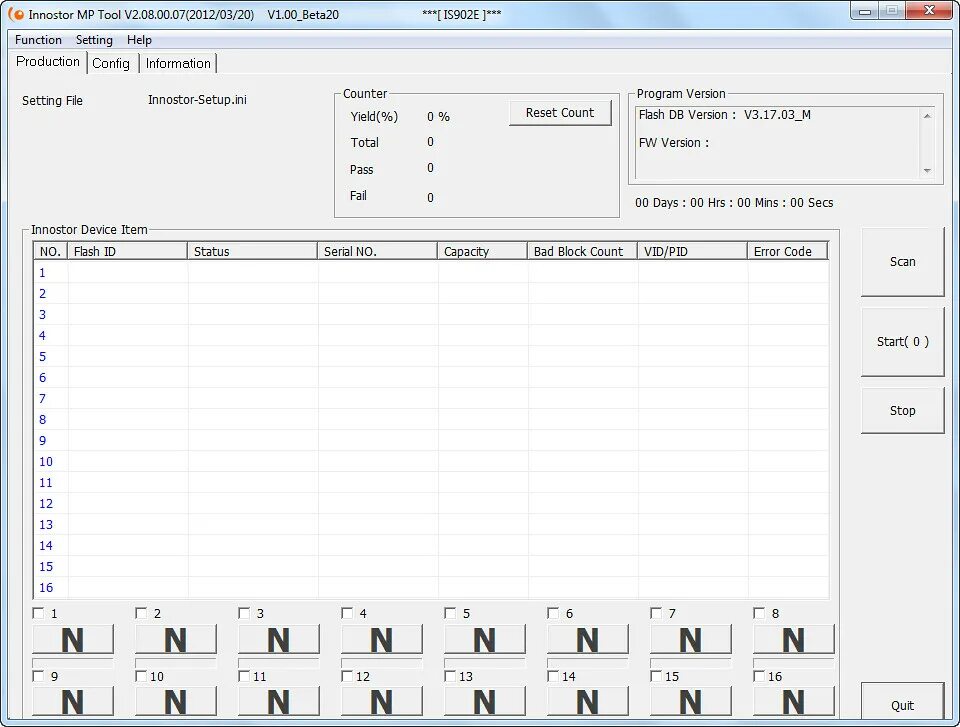Enable the port 12 checkbox

347,676
